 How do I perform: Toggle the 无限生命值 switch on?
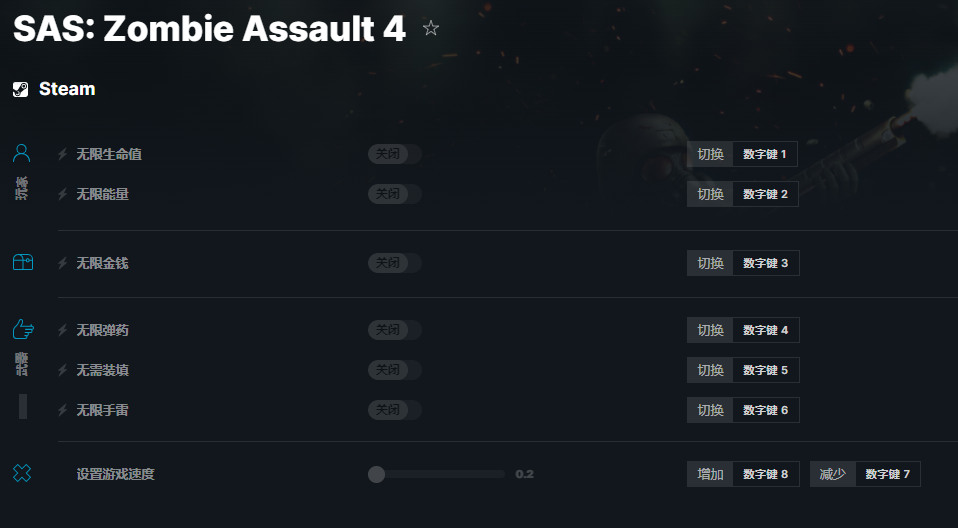coord(394,154)
